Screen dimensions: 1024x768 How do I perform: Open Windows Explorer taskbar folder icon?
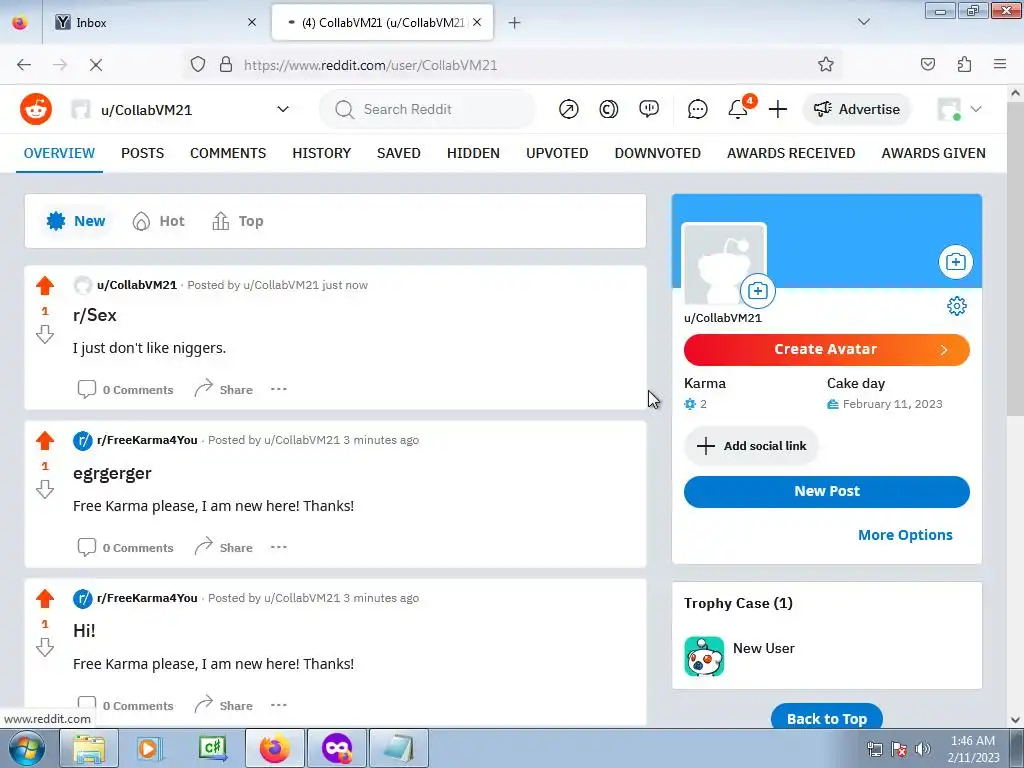point(89,748)
